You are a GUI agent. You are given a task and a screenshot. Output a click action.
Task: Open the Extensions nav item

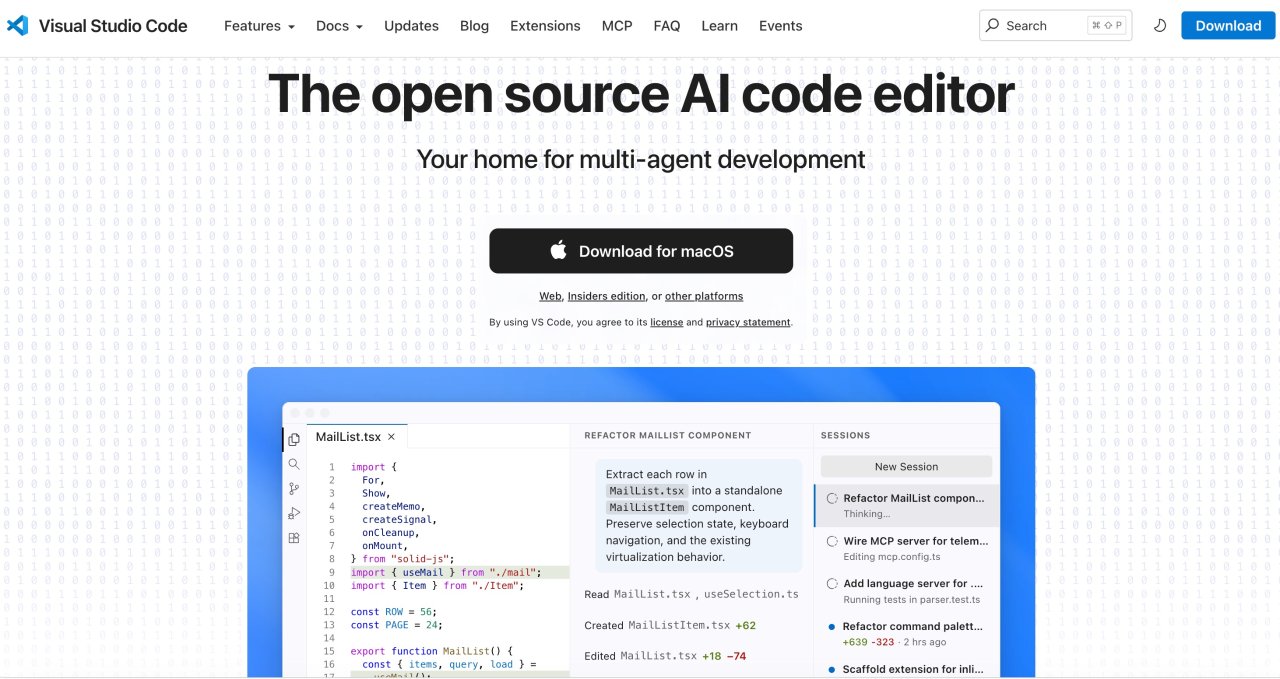click(x=545, y=26)
